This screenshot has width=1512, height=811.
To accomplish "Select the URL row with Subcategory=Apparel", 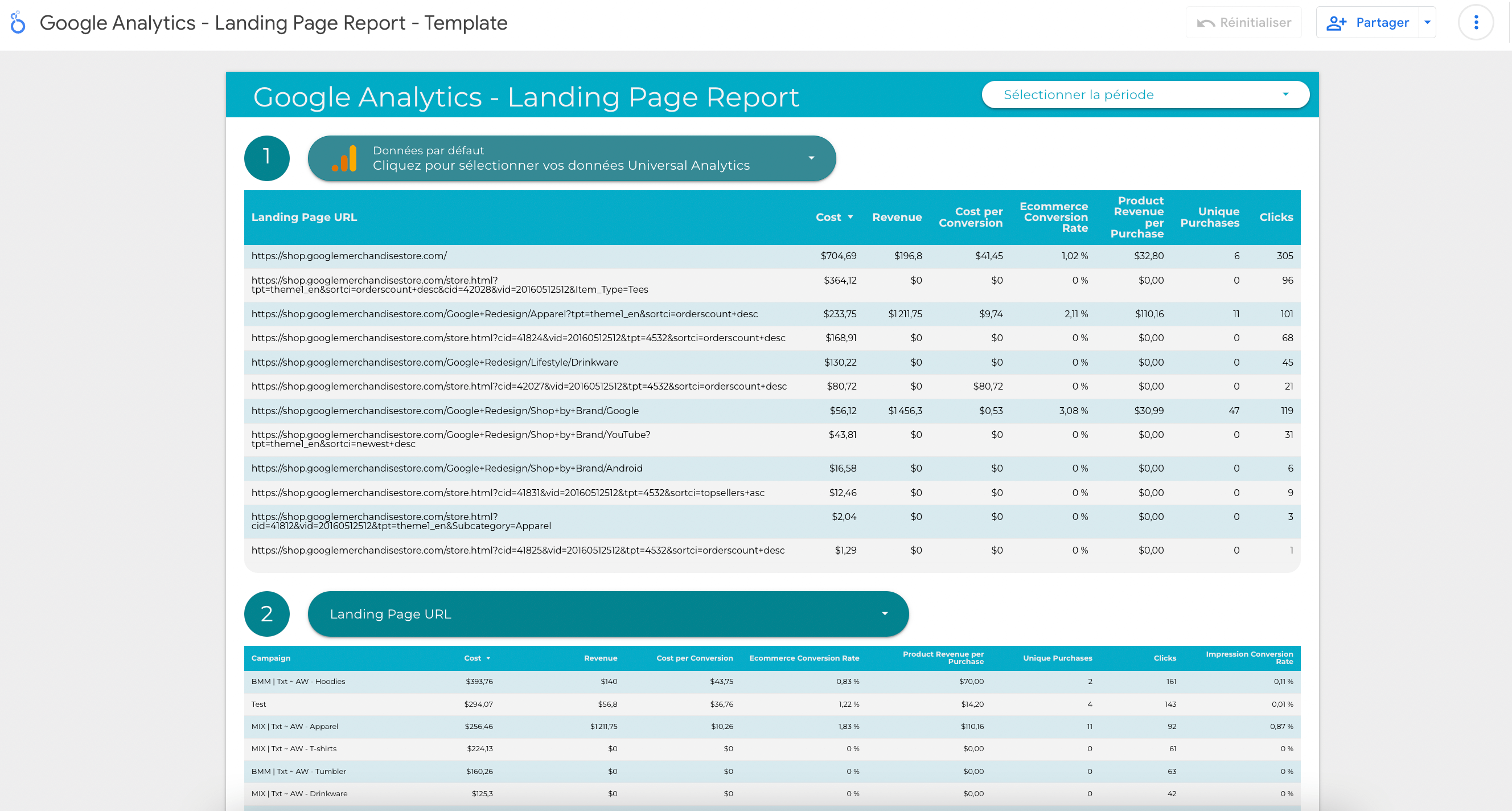I will pos(772,522).
